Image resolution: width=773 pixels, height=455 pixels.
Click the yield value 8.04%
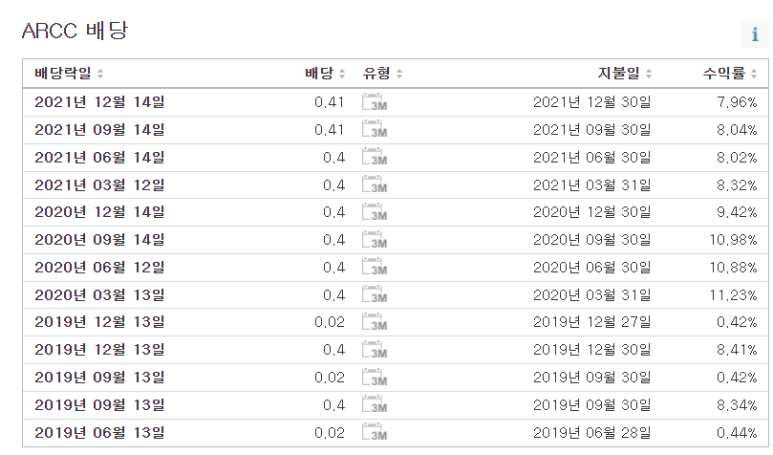pos(737,130)
